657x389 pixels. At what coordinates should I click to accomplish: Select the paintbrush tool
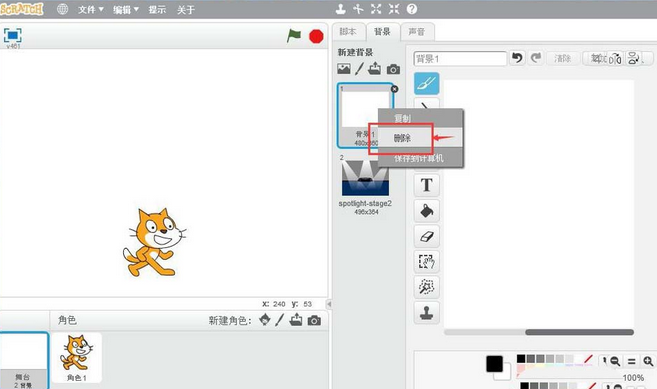click(x=427, y=83)
